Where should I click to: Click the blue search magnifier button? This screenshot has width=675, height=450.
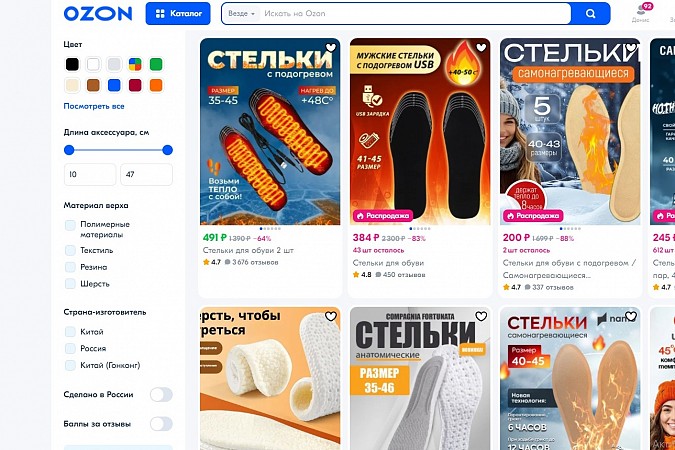[590, 14]
